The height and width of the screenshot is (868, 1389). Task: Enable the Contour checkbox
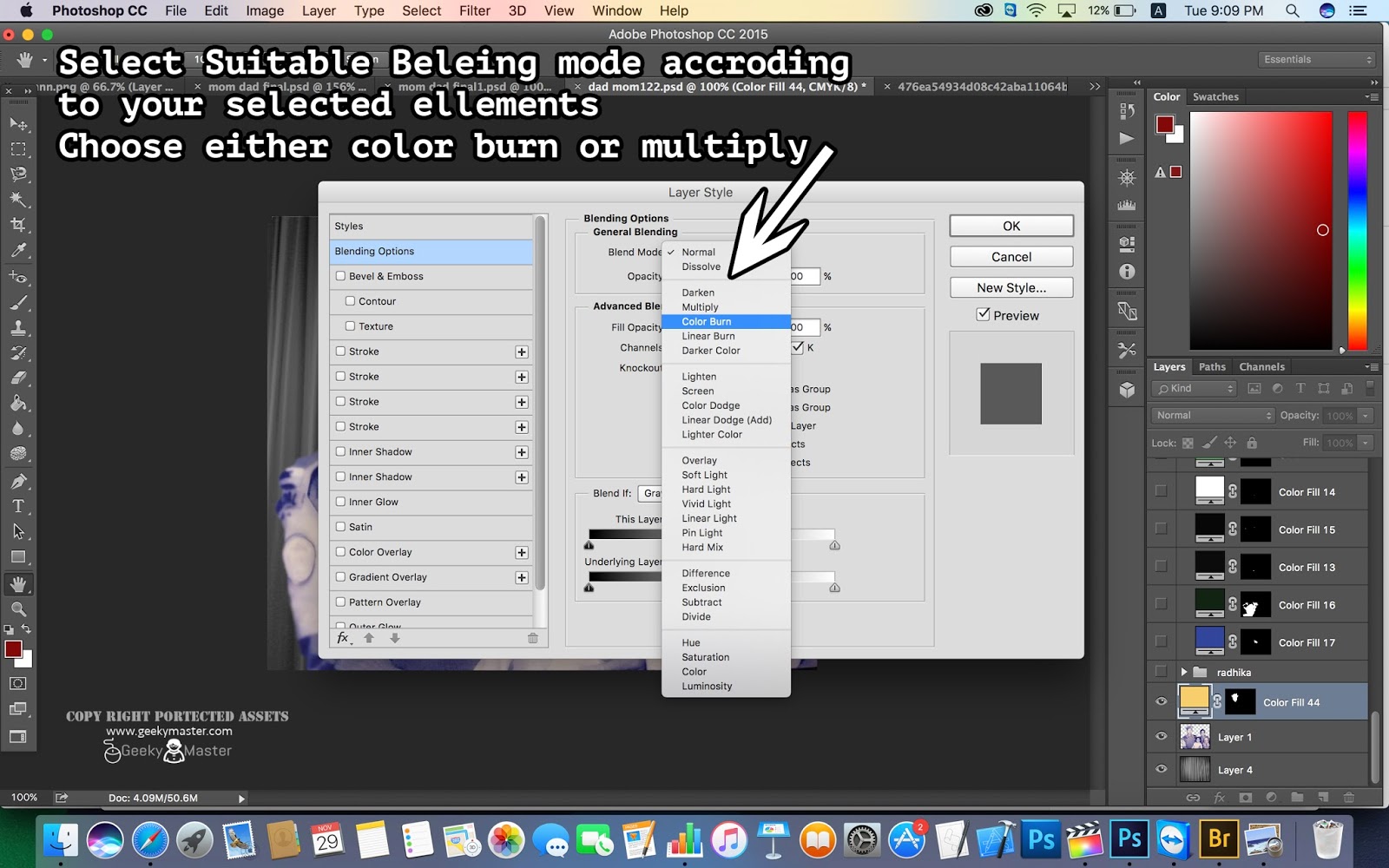pyautogui.click(x=350, y=301)
